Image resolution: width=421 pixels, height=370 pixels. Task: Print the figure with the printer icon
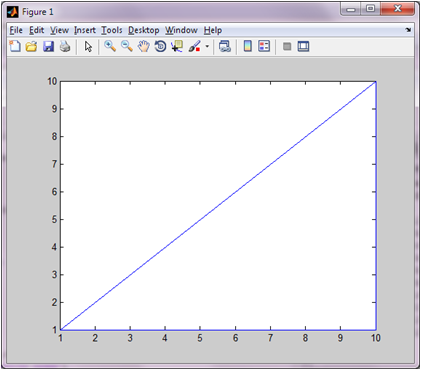pyautogui.click(x=65, y=46)
